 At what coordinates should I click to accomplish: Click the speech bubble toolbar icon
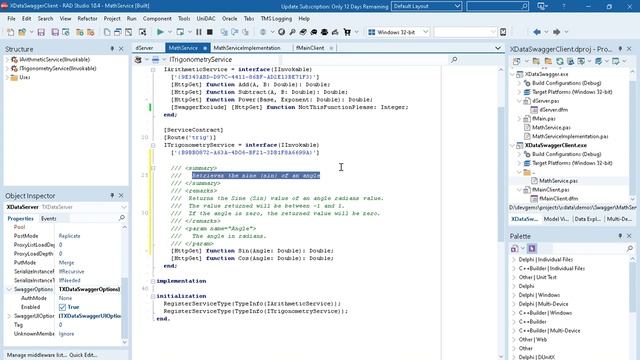(314, 32)
